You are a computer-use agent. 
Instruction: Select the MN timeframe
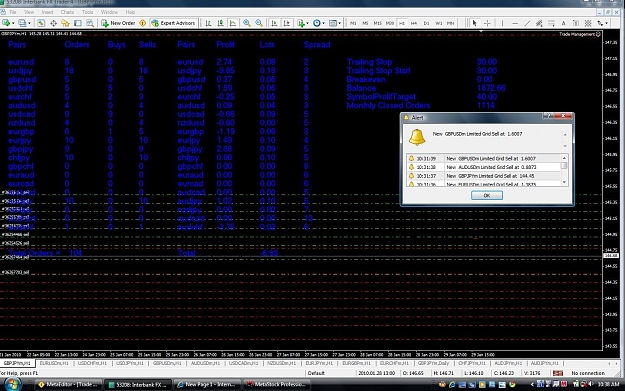[450, 23]
